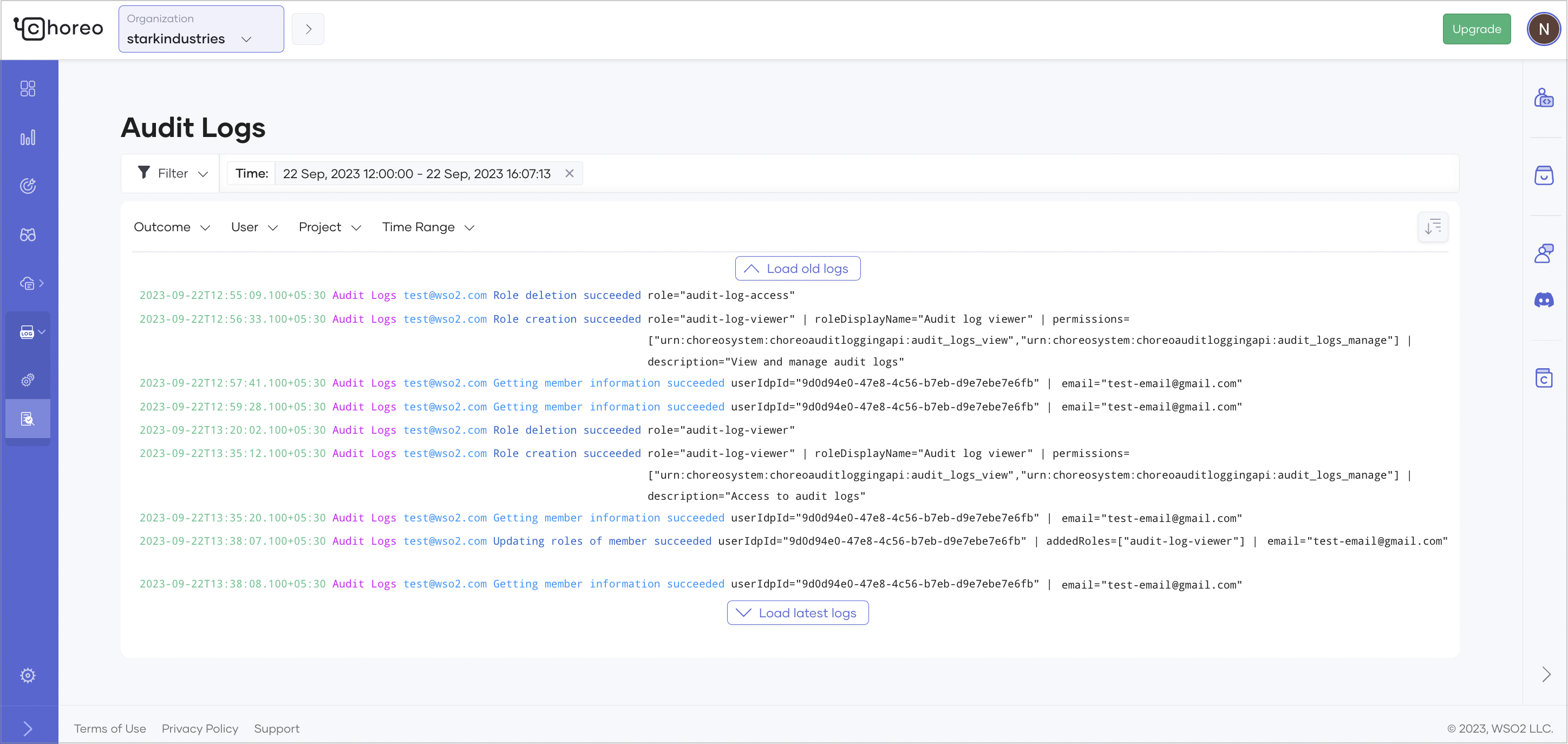Click the user avatar N
Viewport: 1568px width, 744px height.
(x=1543, y=29)
